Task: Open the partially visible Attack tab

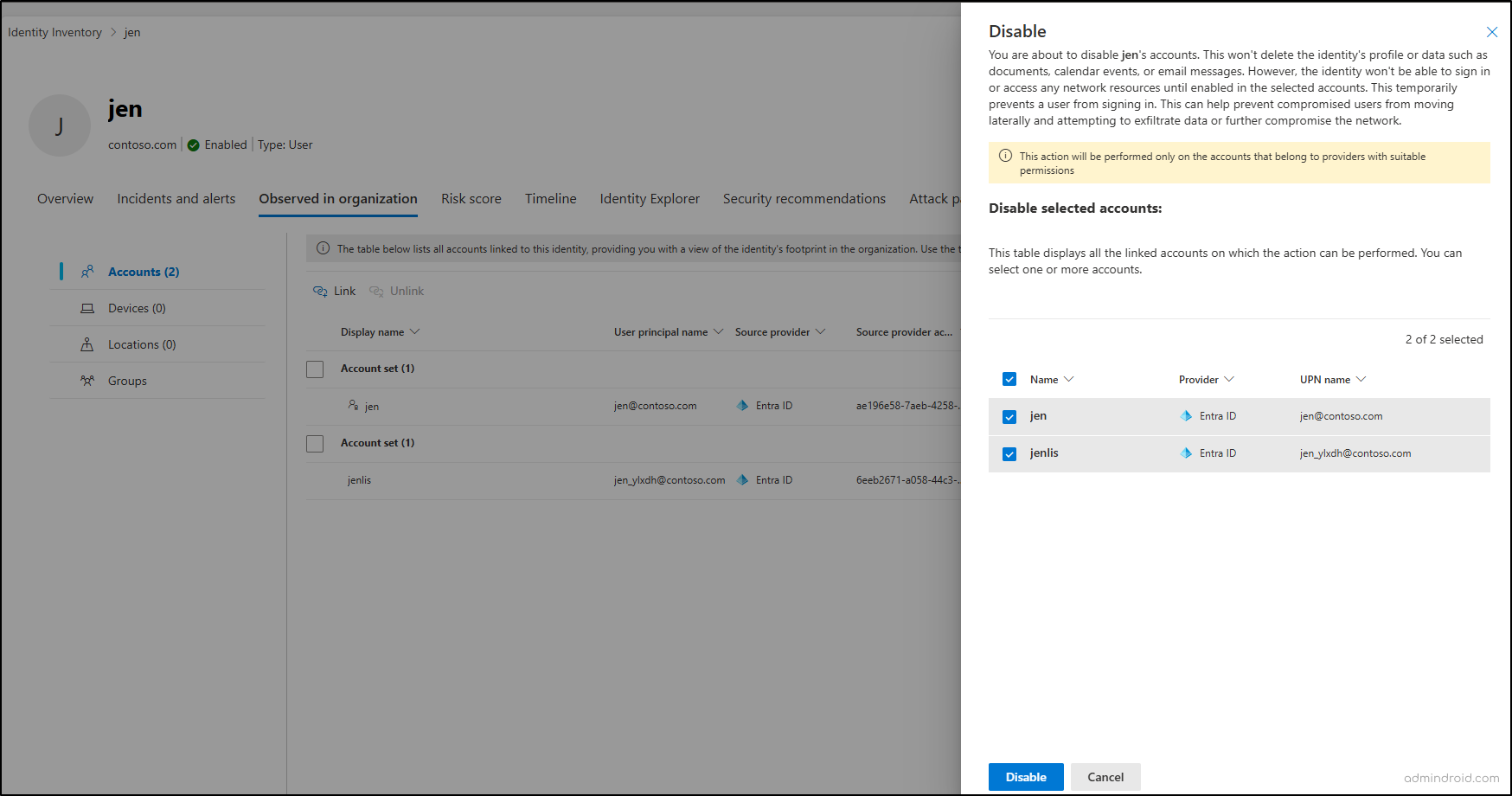Action: pos(935,199)
